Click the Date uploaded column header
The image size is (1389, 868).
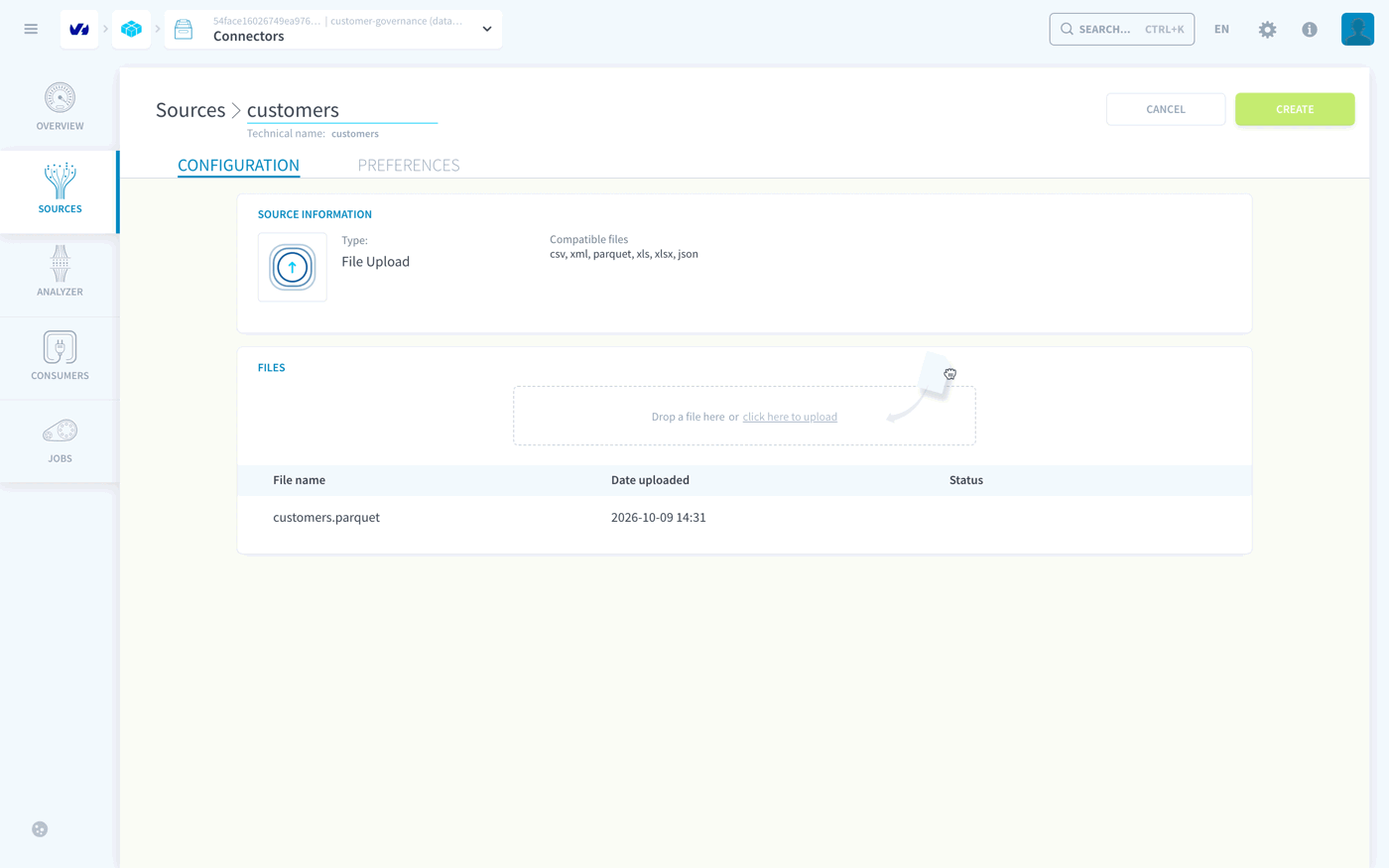tap(650, 480)
